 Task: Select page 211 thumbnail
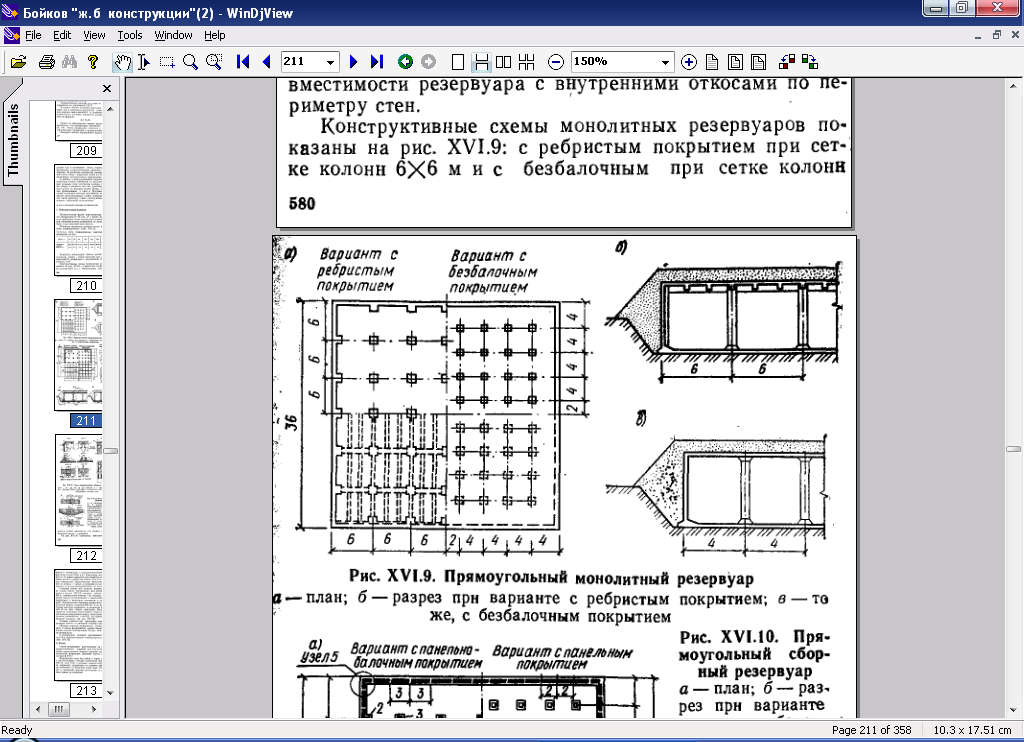tap(79, 363)
